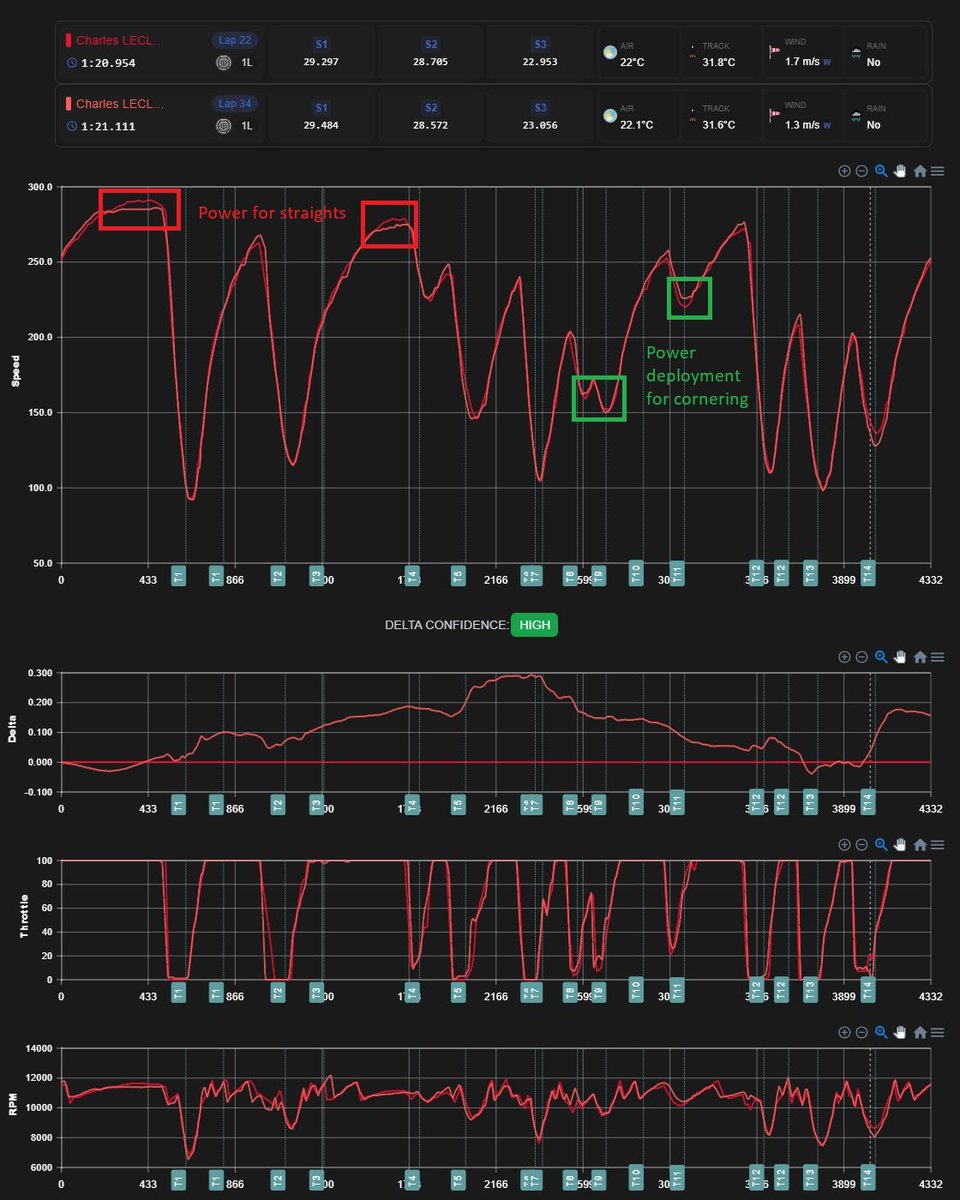Open hamburger menu of the Throttle chart
960x1200 pixels.
[937, 845]
